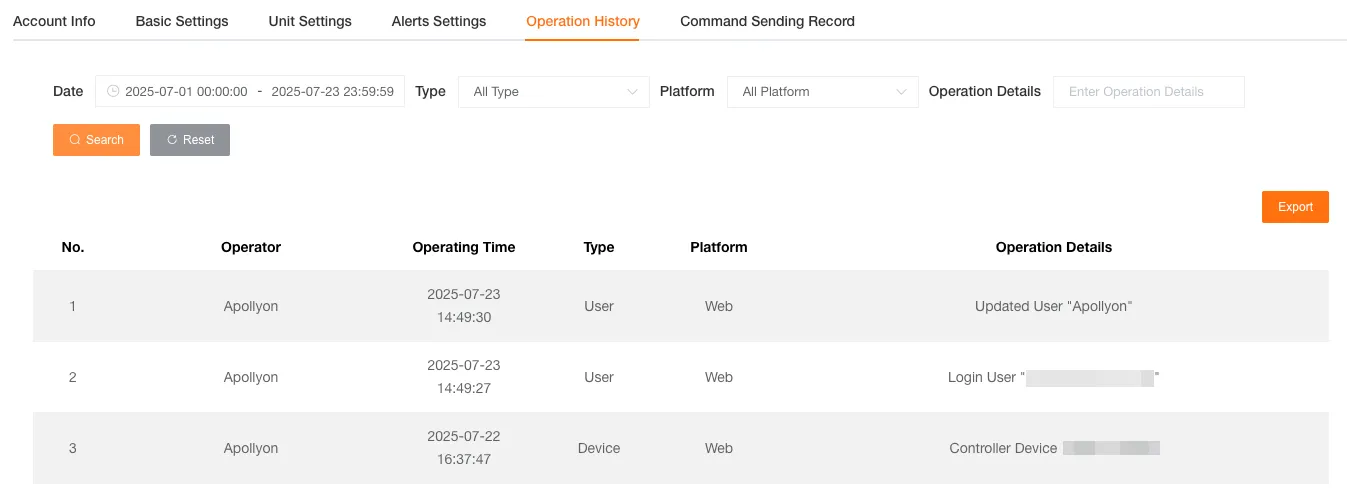Open the All Type dropdown
Screen dimensions: 1347x502
tap(554, 91)
